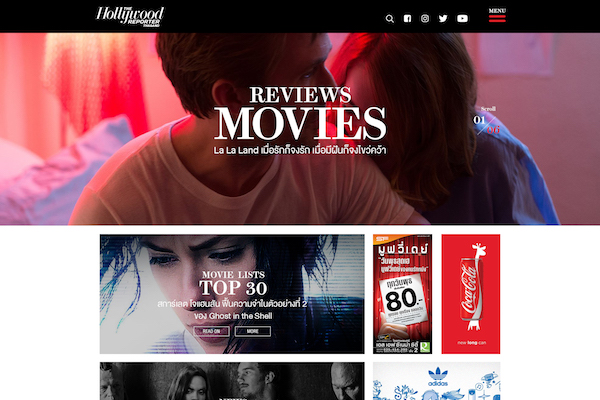600x400 pixels.
Task: Open the Twitter bird icon
Action: [x=443, y=18]
